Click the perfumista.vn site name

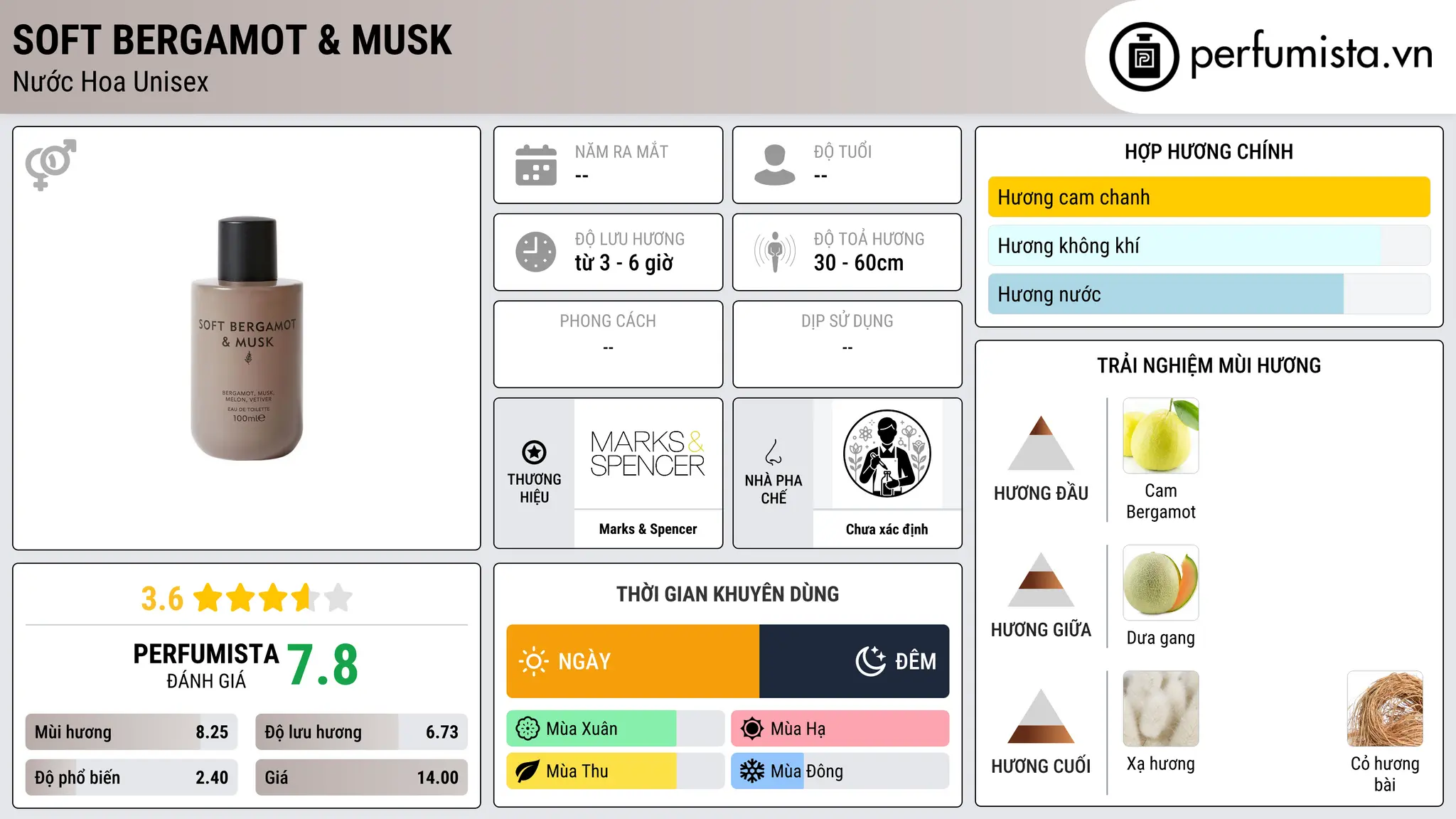1311,54
